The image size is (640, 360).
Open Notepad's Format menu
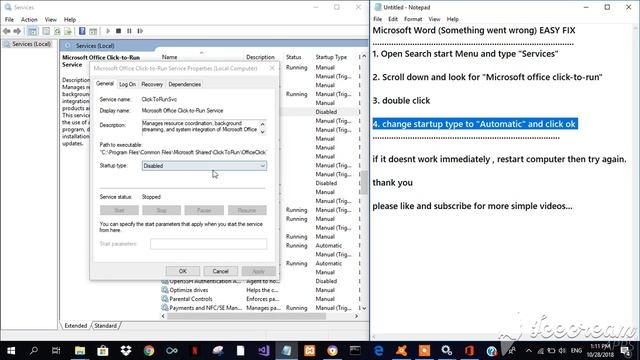[x=413, y=19]
